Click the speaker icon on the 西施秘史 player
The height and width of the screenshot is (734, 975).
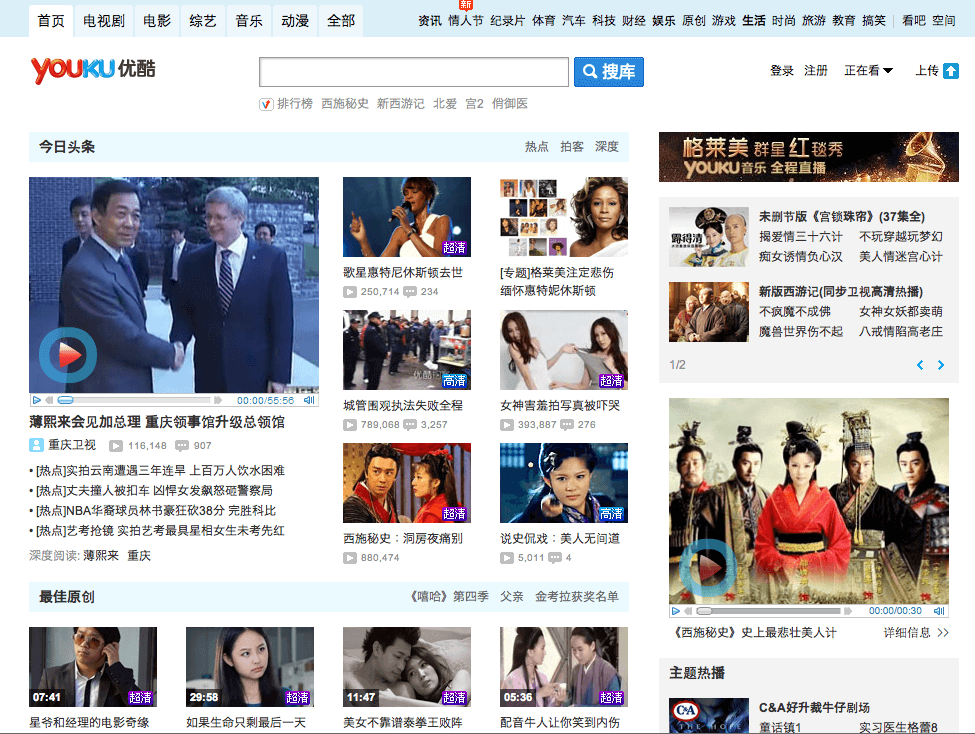pos(939,610)
